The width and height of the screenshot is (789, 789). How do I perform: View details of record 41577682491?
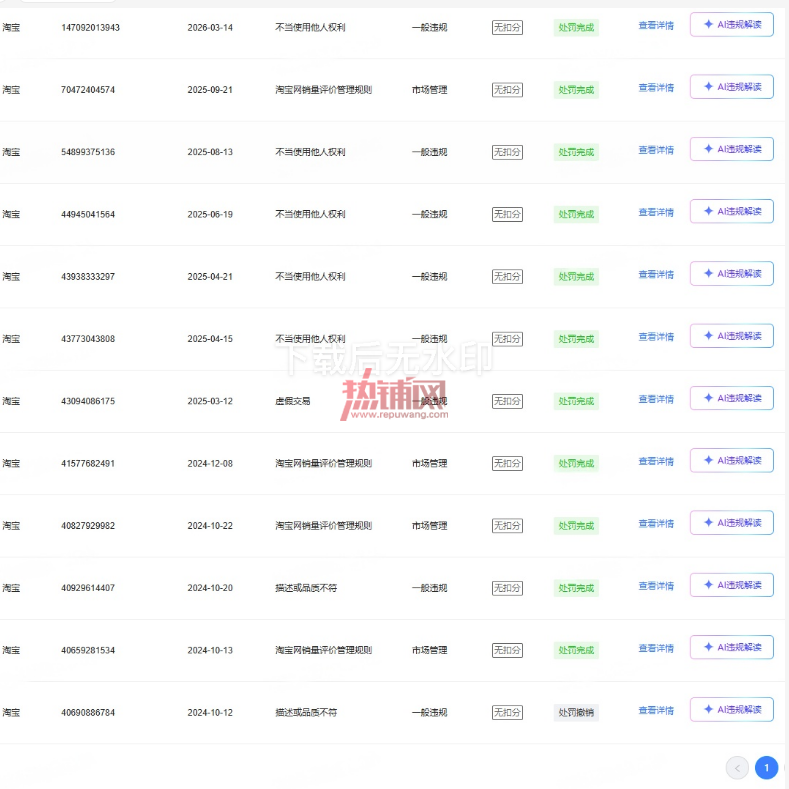656,461
